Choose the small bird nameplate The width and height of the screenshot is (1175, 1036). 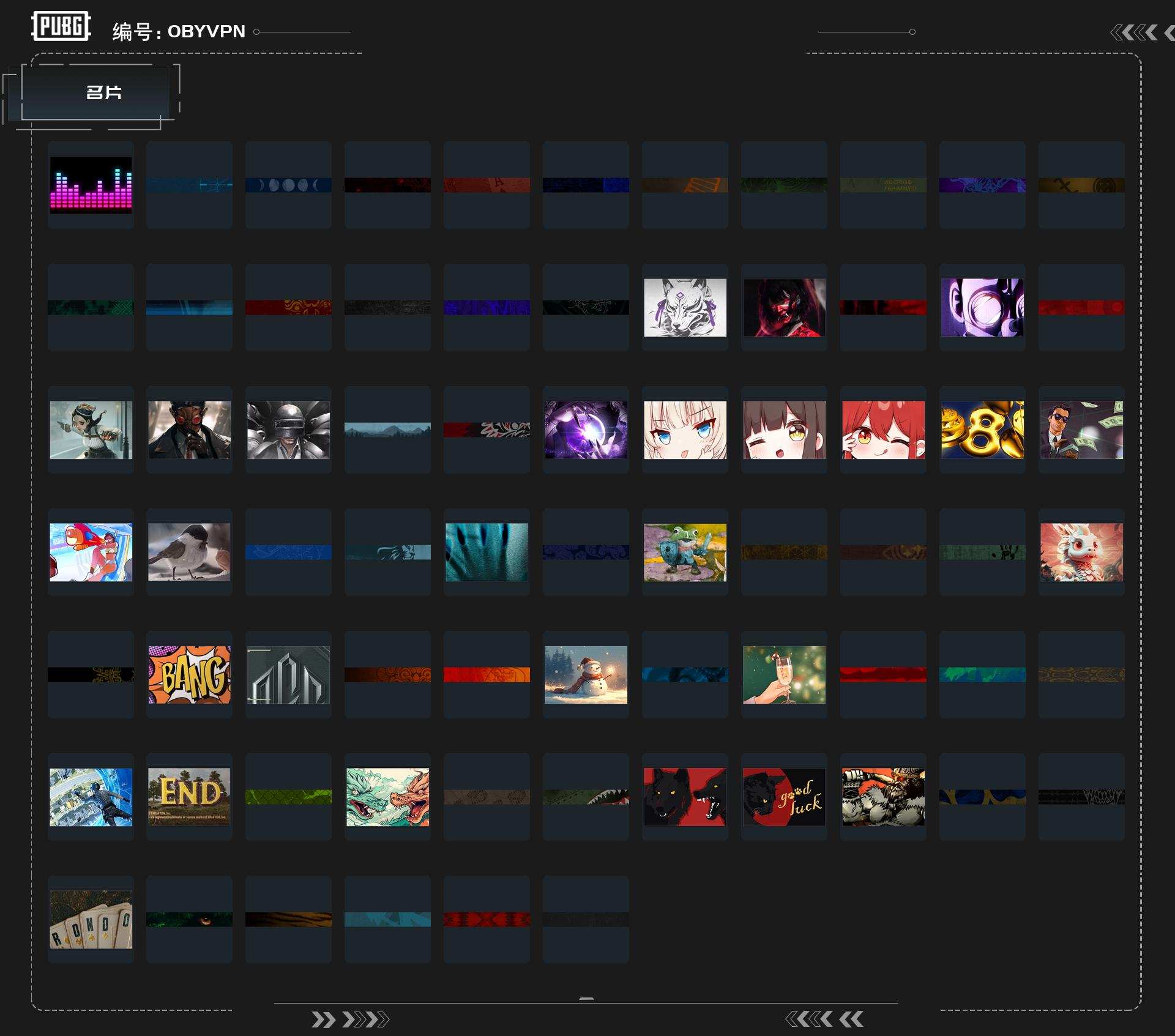pos(189,552)
